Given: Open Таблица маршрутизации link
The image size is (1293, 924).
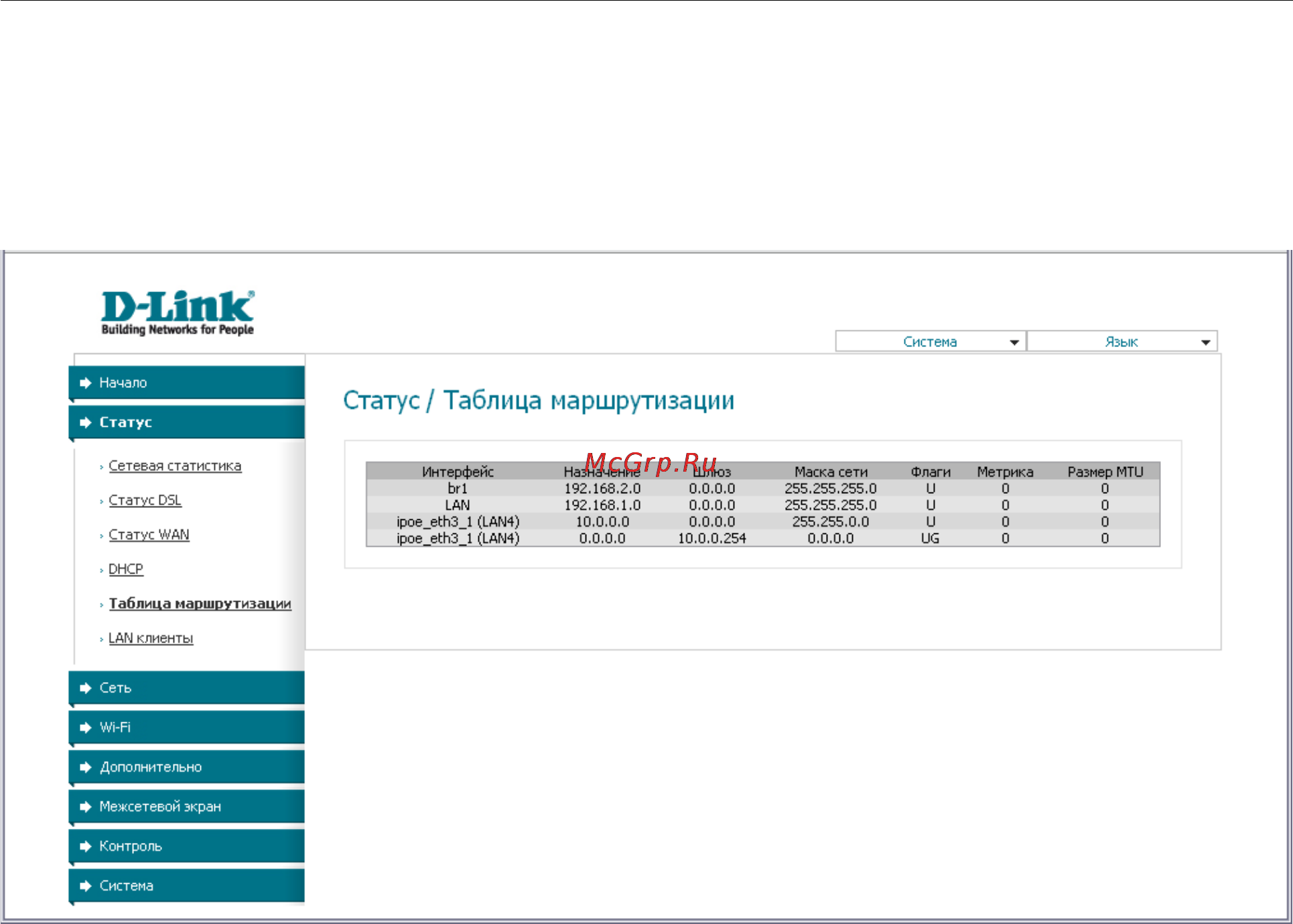Looking at the screenshot, I should pyautogui.click(x=200, y=604).
